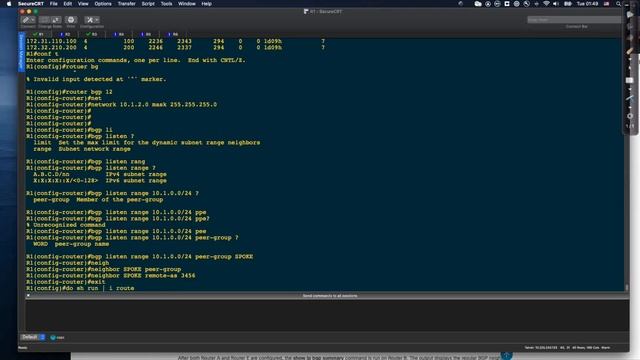Open the File menu

tap(53, 4)
